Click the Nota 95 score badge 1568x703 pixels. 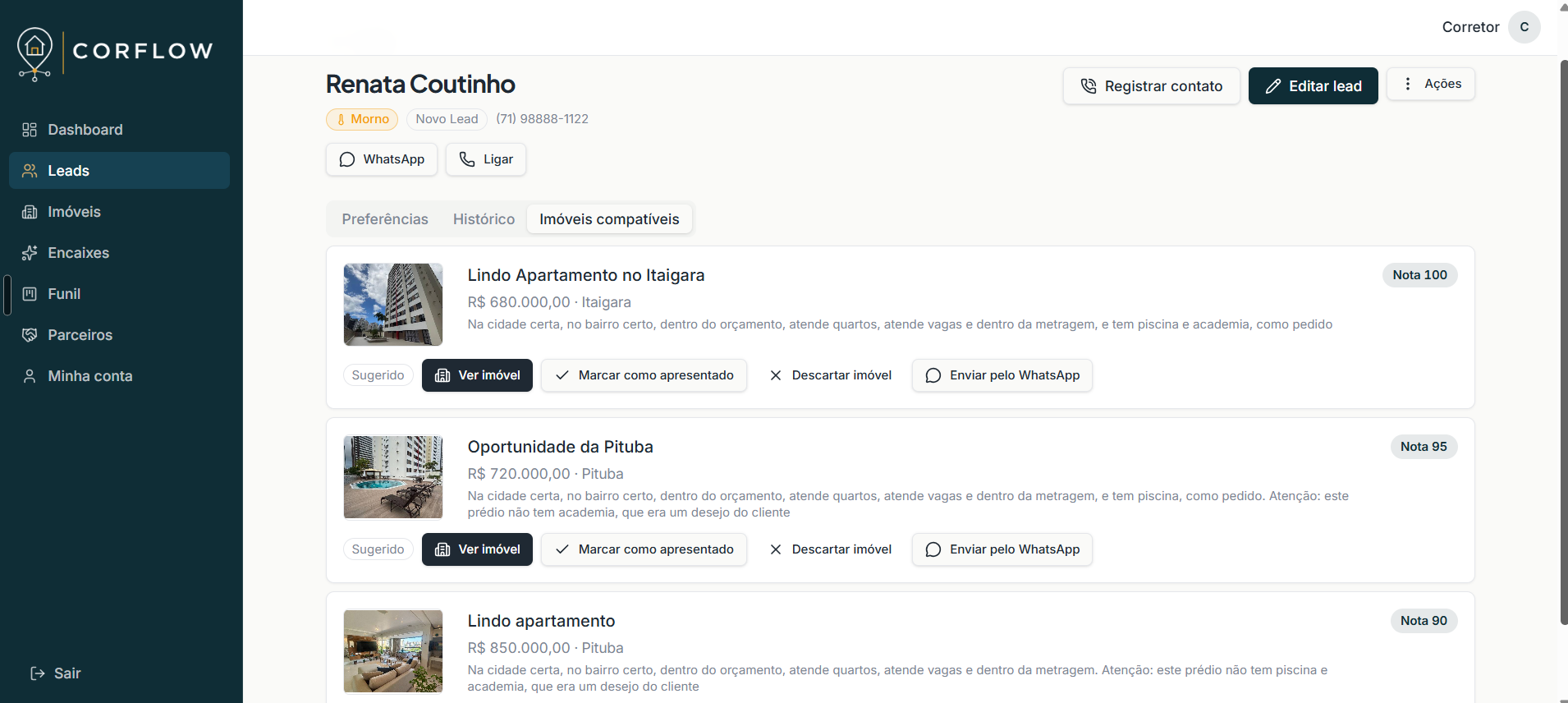(1424, 447)
